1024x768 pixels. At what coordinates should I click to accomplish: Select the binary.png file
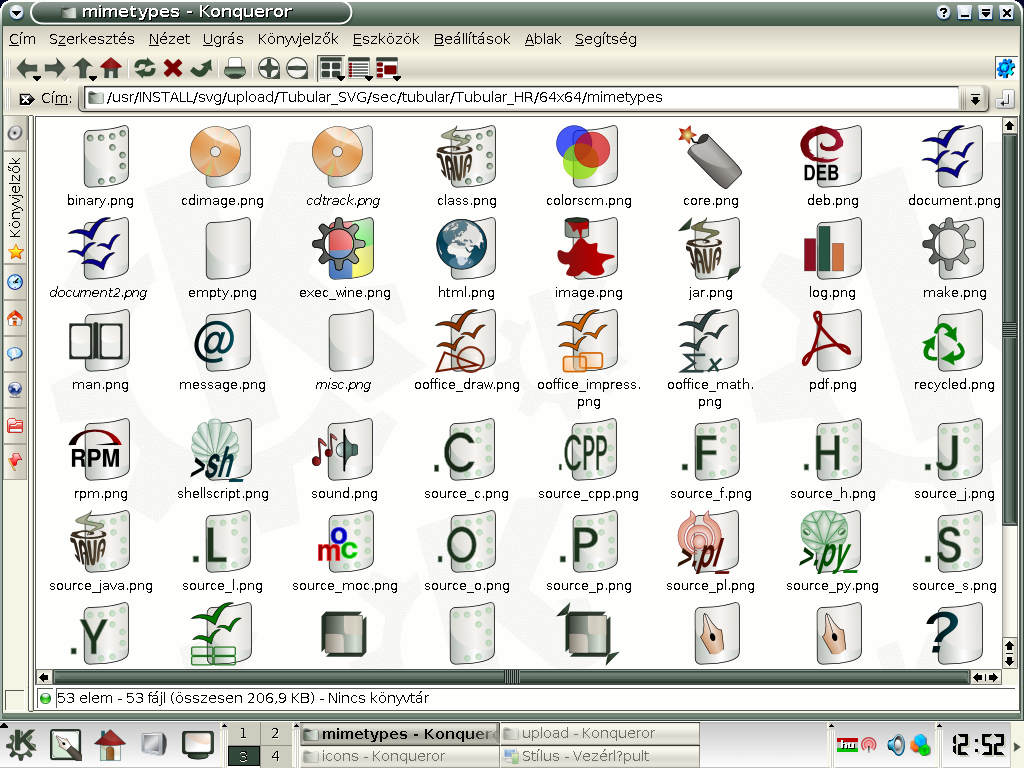100,167
